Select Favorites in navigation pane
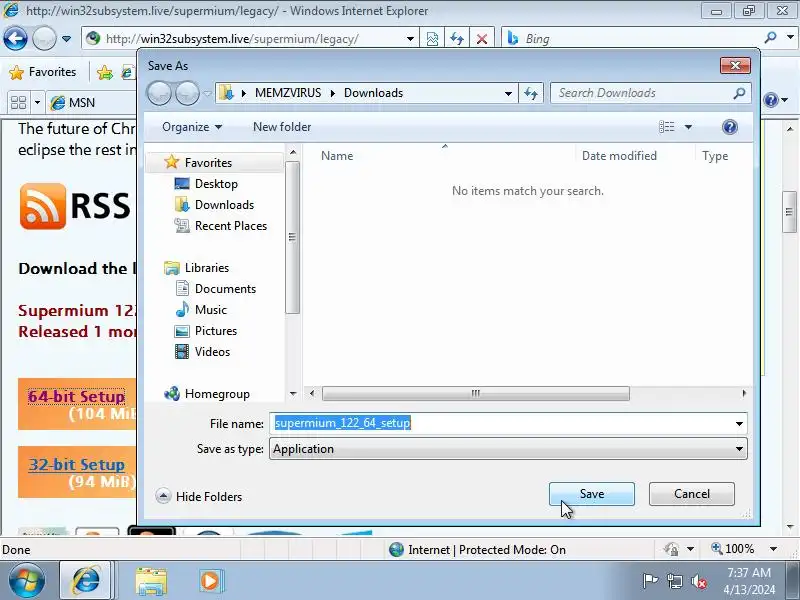The image size is (800, 600). pos(208,163)
